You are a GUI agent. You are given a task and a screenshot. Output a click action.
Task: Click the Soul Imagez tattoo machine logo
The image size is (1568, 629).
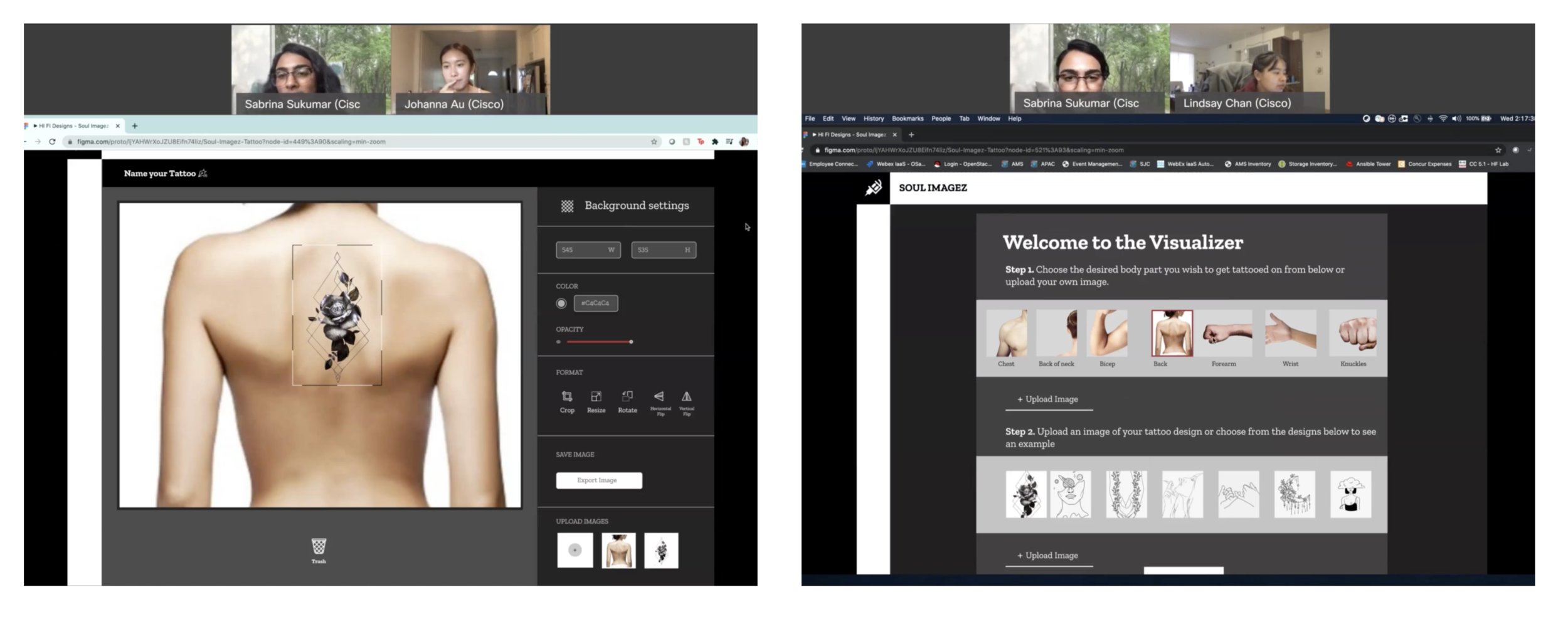tap(874, 188)
